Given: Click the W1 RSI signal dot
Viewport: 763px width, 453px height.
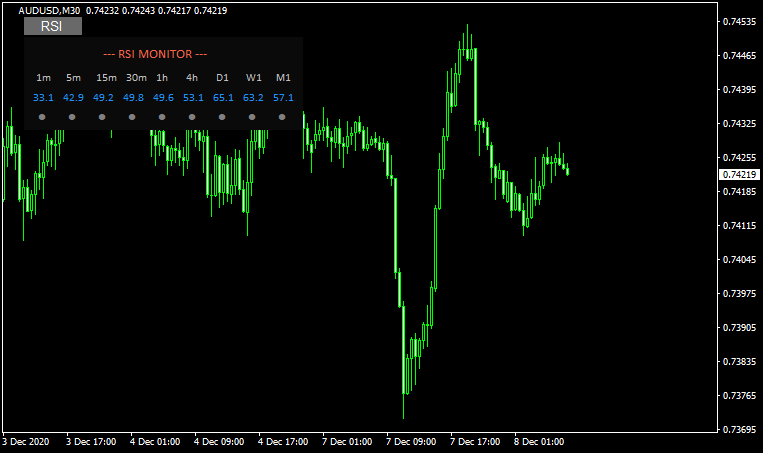Looking at the screenshot, I should point(252,117).
